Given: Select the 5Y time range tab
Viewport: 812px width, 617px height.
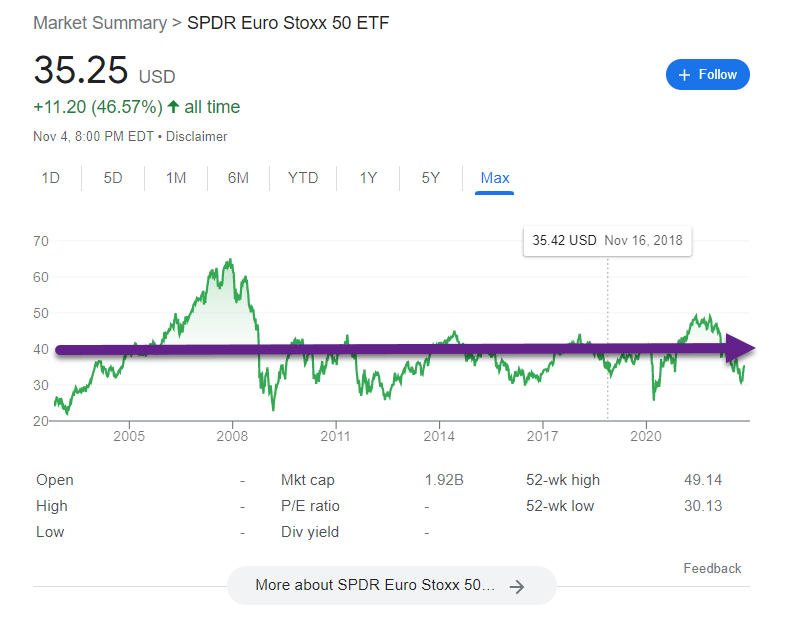Looking at the screenshot, I should click(430, 178).
